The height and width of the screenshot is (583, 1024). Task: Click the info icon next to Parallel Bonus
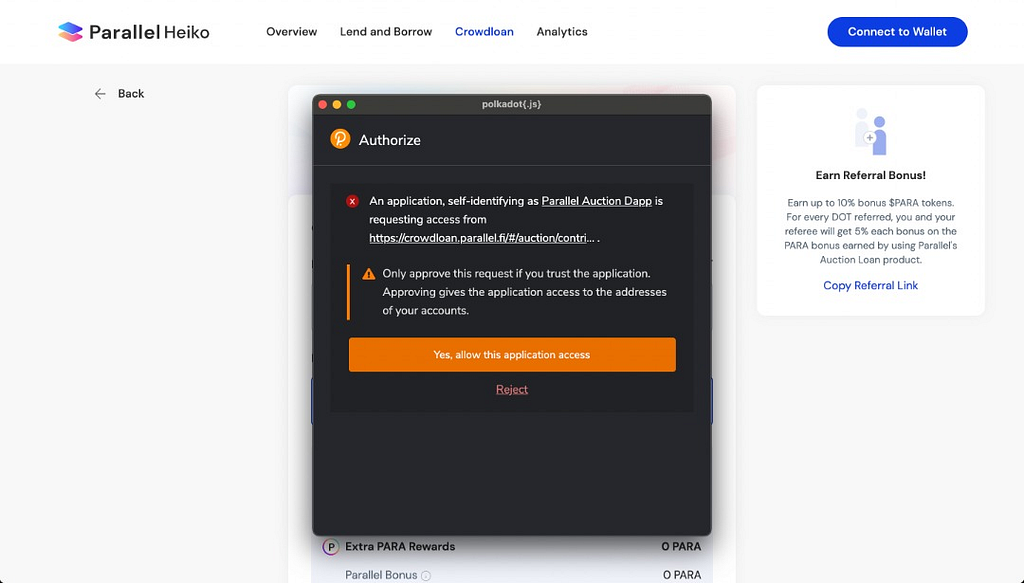pos(426,576)
